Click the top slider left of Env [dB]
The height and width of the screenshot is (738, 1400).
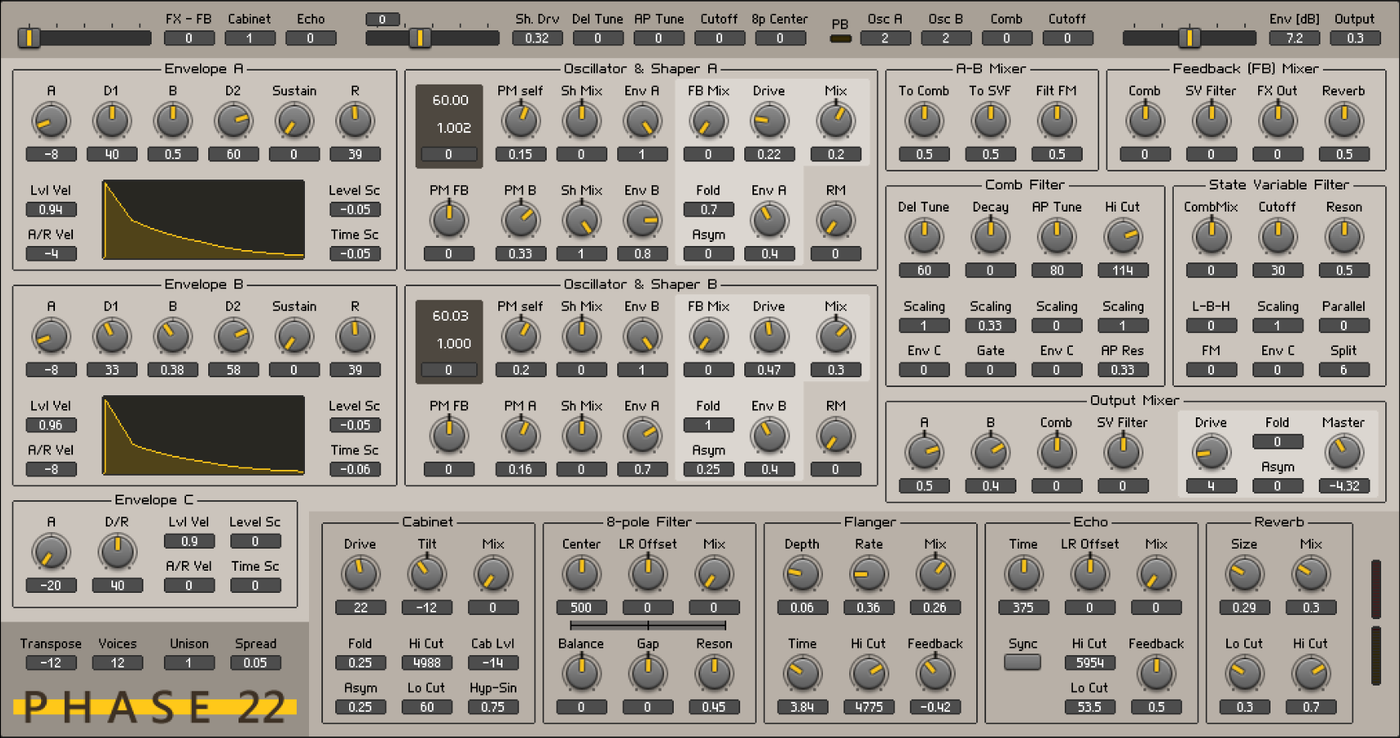pos(1190,38)
